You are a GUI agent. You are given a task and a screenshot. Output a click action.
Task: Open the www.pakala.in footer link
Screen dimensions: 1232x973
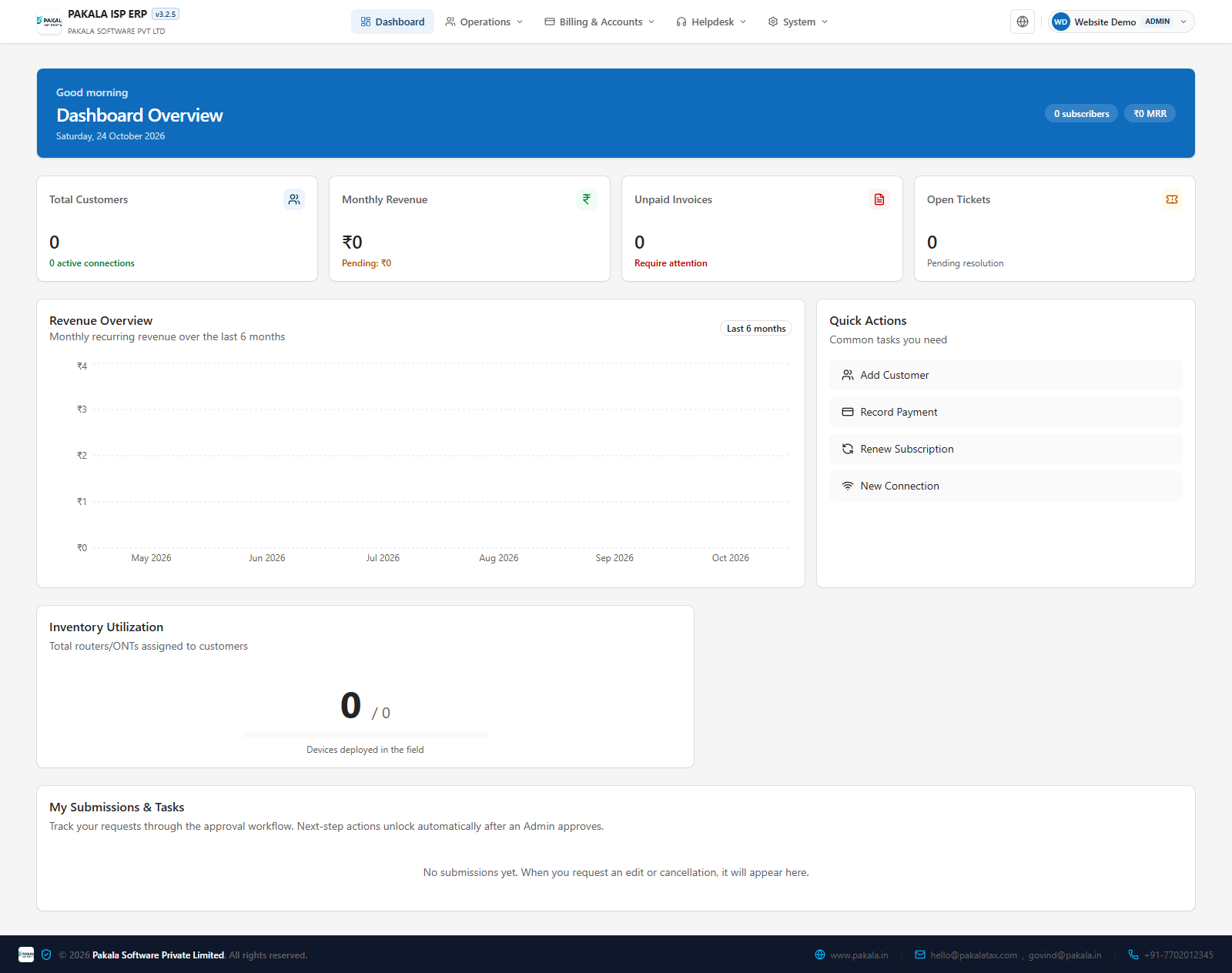point(859,955)
